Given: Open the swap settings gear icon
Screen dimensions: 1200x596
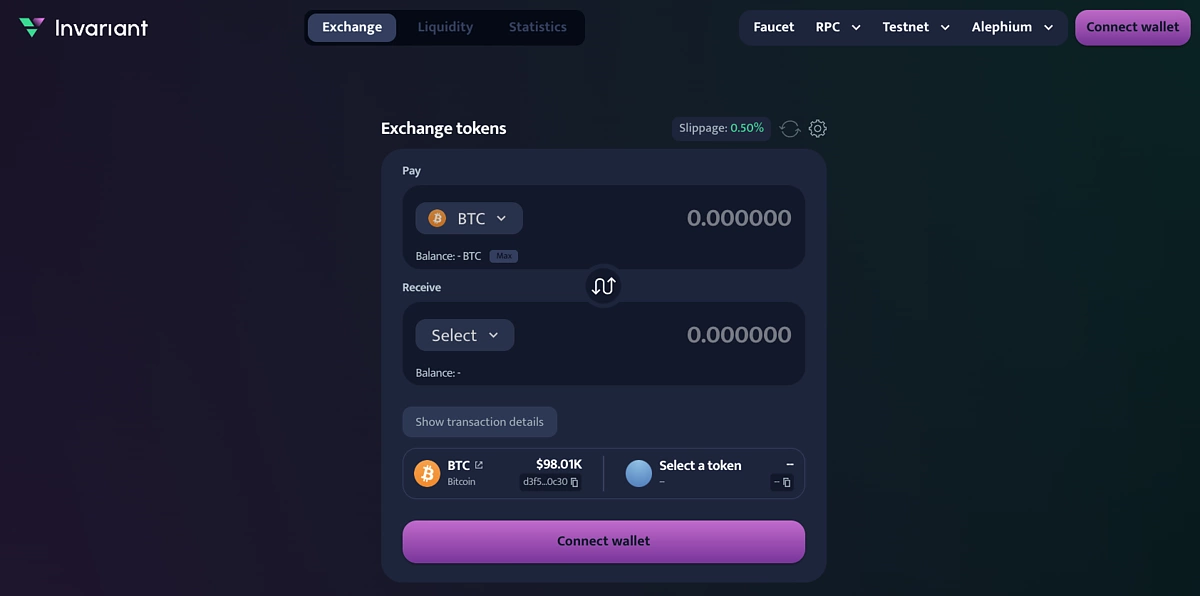Looking at the screenshot, I should pos(817,128).
